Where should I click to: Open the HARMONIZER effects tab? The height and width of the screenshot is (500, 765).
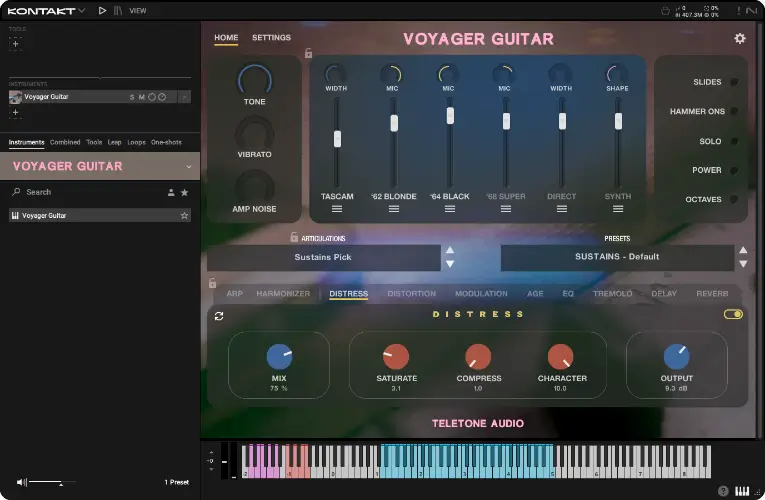(283, 294)
